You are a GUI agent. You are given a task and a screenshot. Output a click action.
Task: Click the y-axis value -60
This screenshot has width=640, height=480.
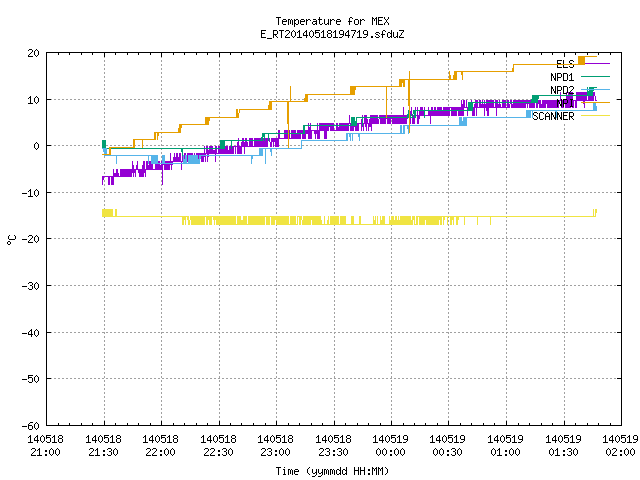click(31, 426)
